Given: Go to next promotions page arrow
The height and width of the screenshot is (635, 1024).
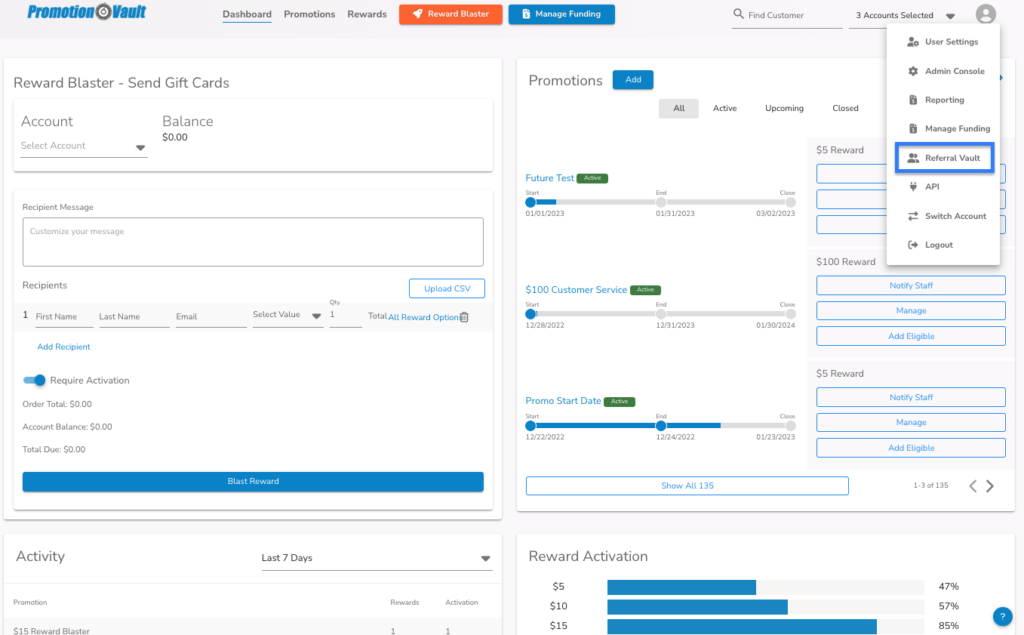Looking at the screenshot, I should (x=990, y=486).
